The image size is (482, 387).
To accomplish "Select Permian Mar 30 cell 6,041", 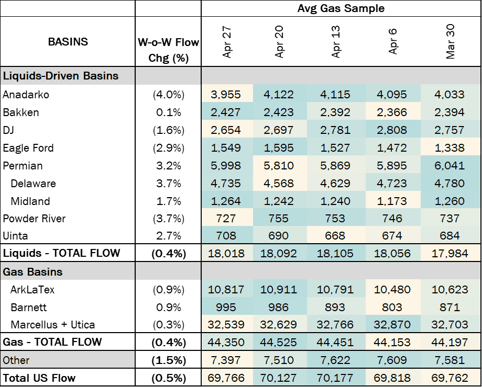I will coord(449,166).
